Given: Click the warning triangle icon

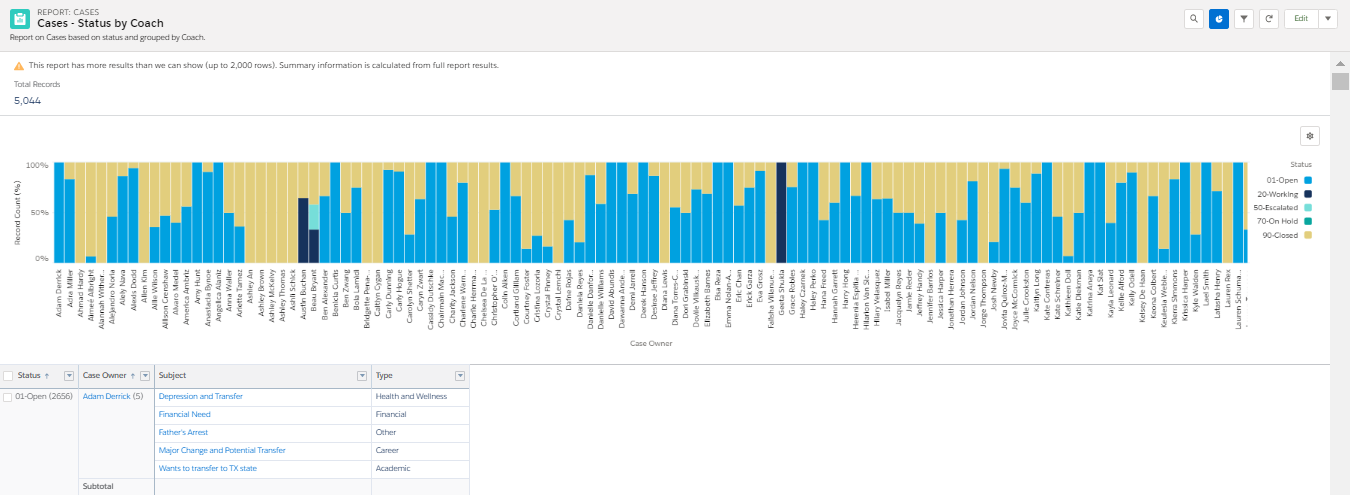Looking at the screenshot, I should 19,65.
